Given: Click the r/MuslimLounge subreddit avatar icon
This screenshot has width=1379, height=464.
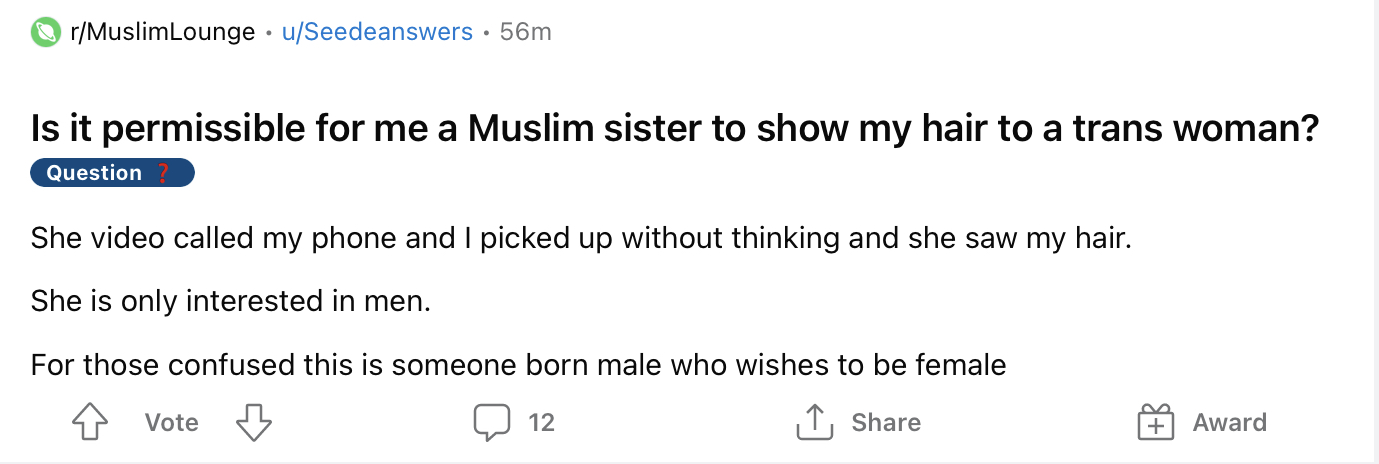Looking at the screenshot, I should (45, 33).
